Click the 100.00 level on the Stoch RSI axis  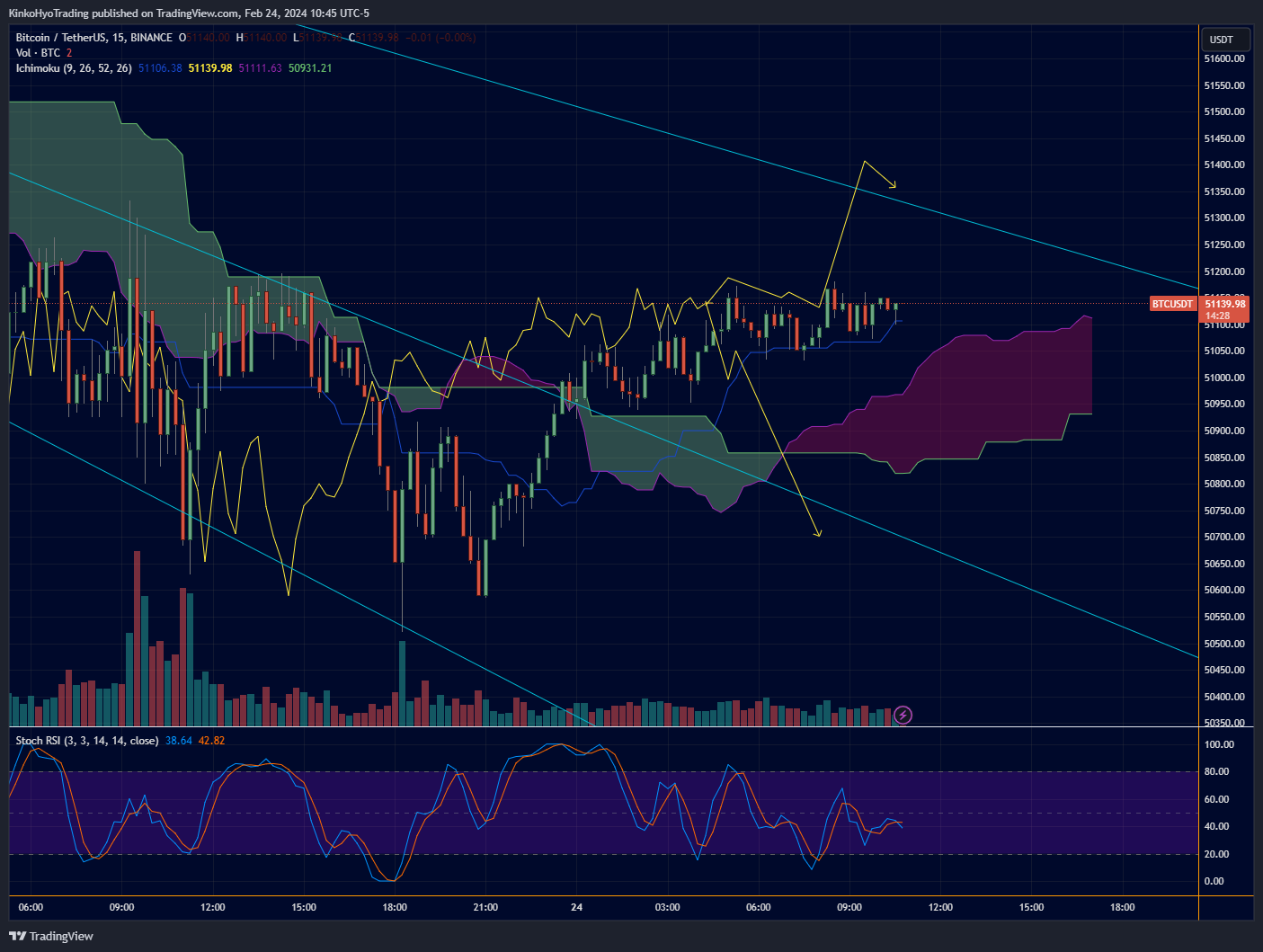1219,744
